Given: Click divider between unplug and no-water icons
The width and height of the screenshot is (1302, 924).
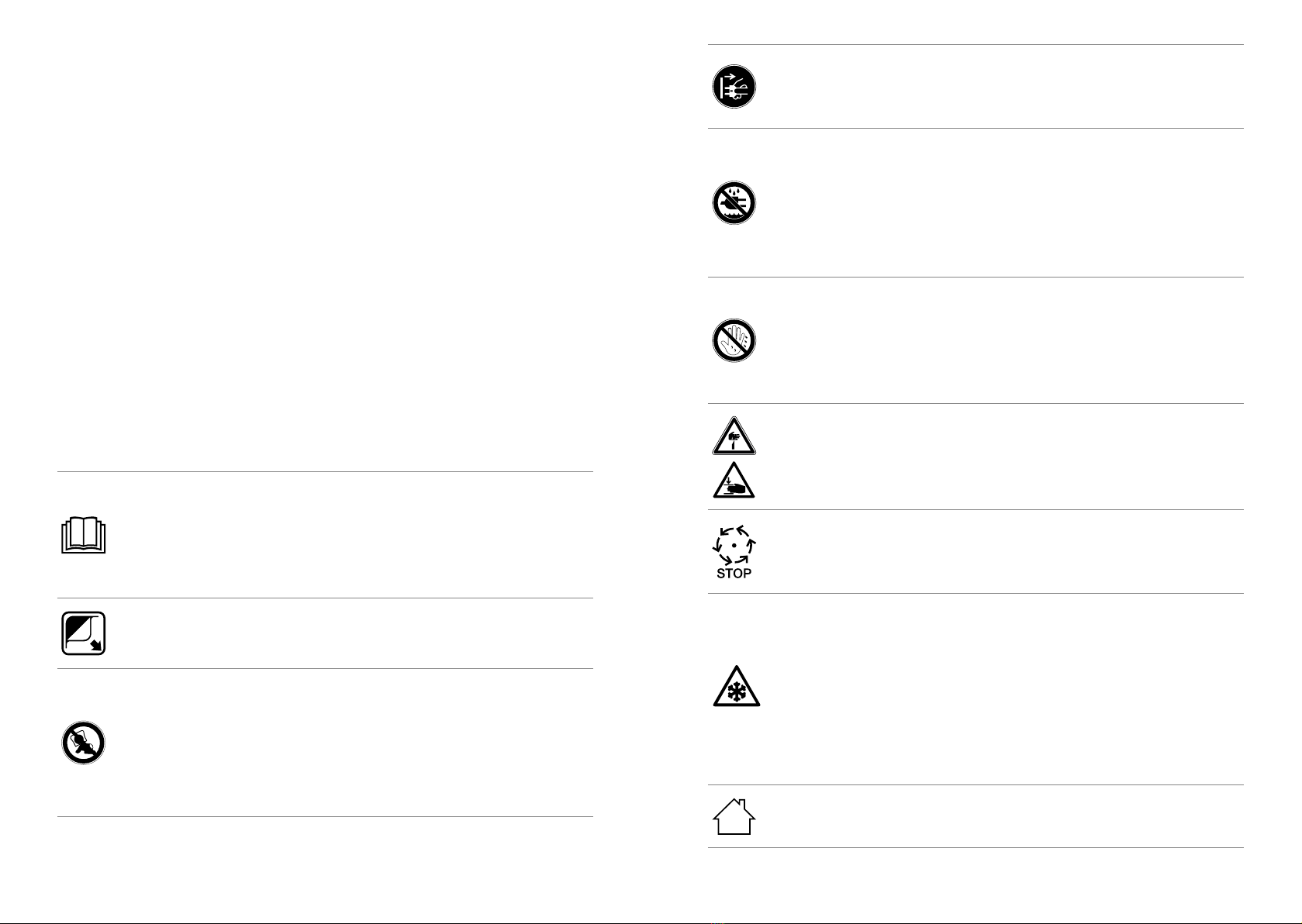Looking at the screenshot, I should 976,129.
